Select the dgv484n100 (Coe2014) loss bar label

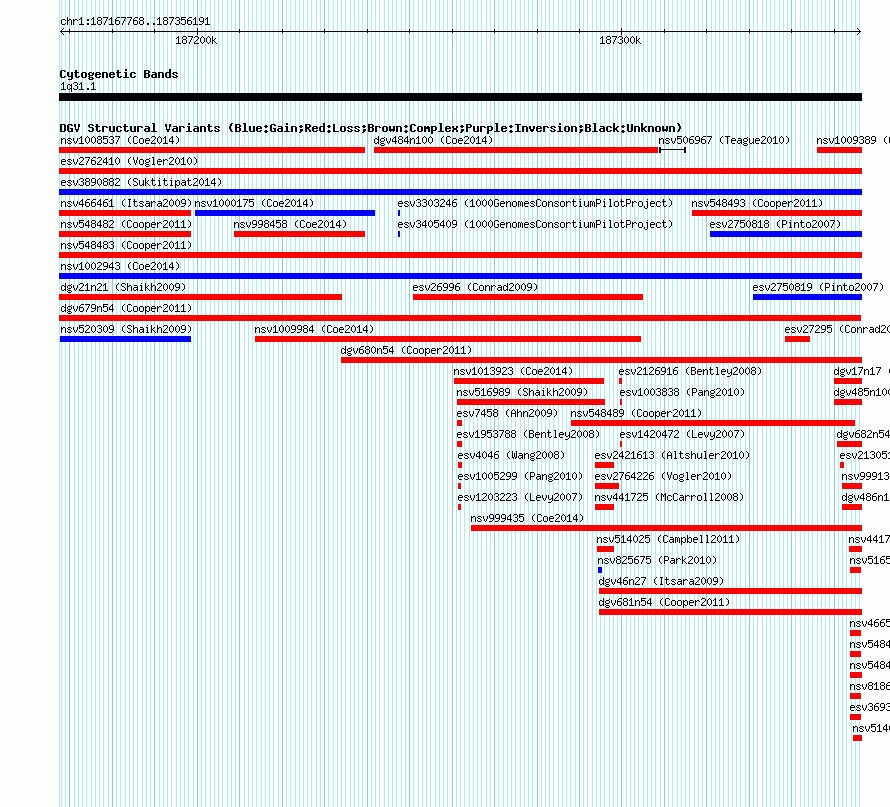[x=433, y=140]
